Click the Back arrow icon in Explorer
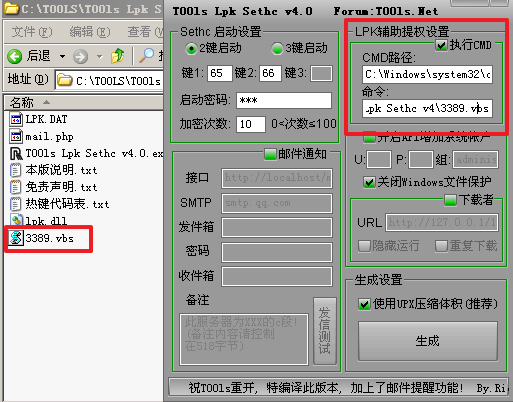The width and height of the screenshot is (513, 402). [15, 56]
